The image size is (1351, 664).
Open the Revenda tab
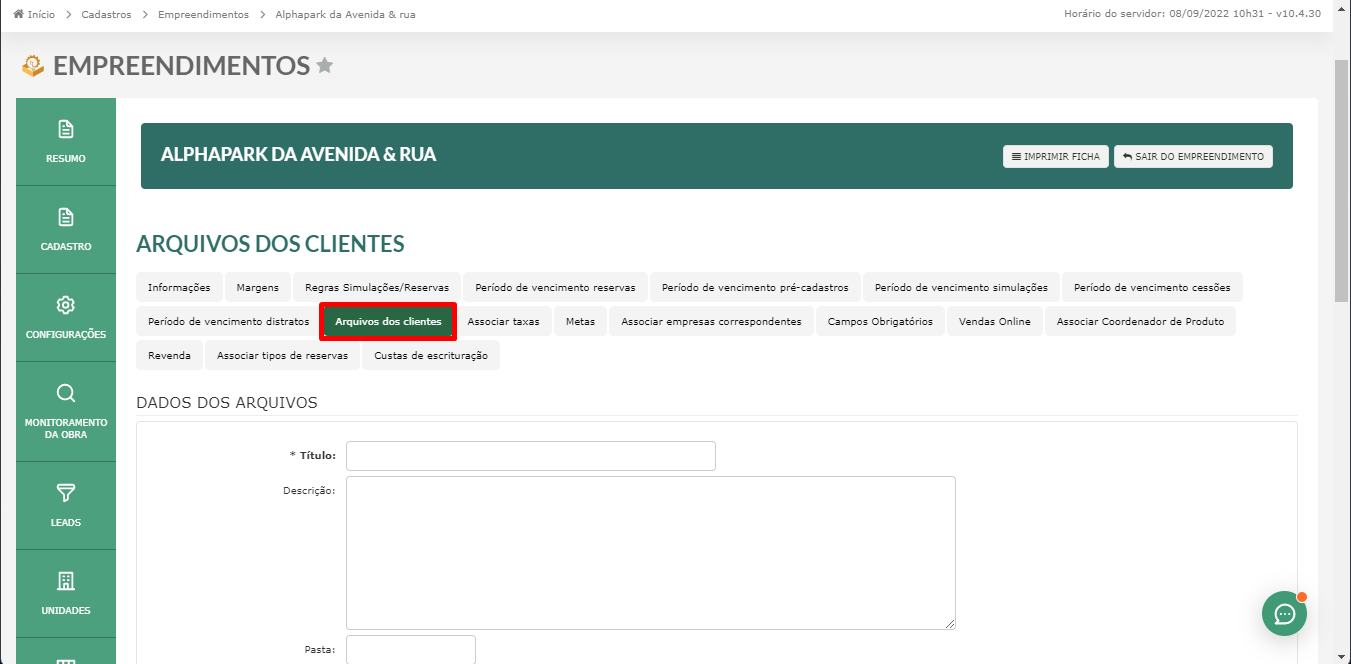[x=169, y=355]
